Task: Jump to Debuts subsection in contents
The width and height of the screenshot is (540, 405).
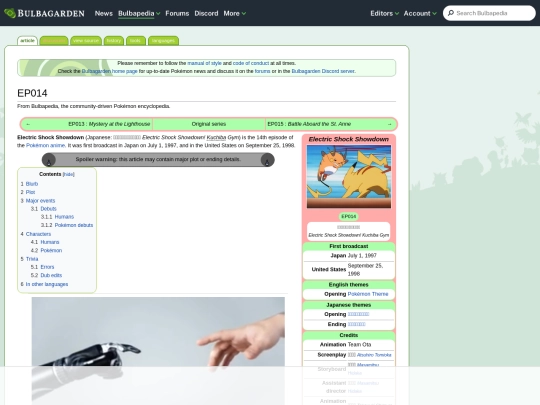Action: 48,209
